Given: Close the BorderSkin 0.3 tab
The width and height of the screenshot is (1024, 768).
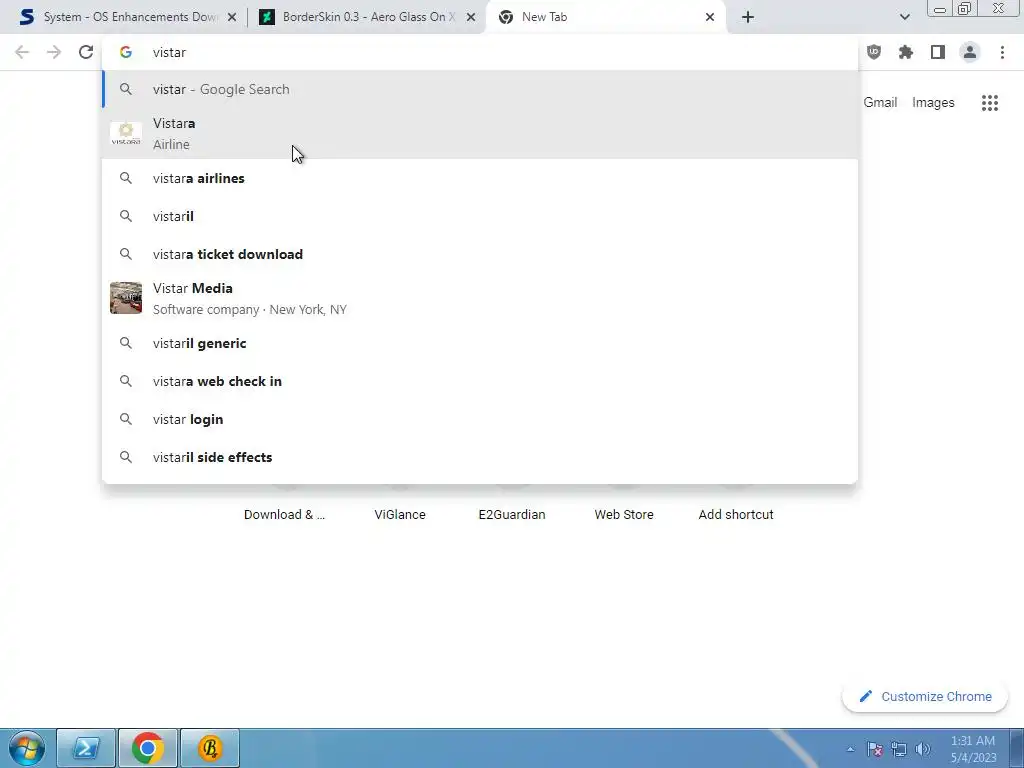Looking at the screenshot, I should click(471, 17).
